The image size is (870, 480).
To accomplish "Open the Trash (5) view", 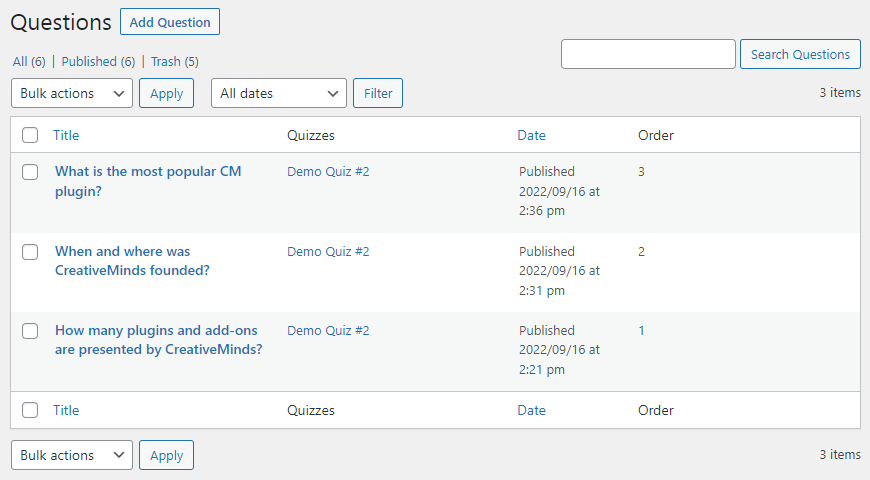I will pyautogui.click(x=175, y=62).
